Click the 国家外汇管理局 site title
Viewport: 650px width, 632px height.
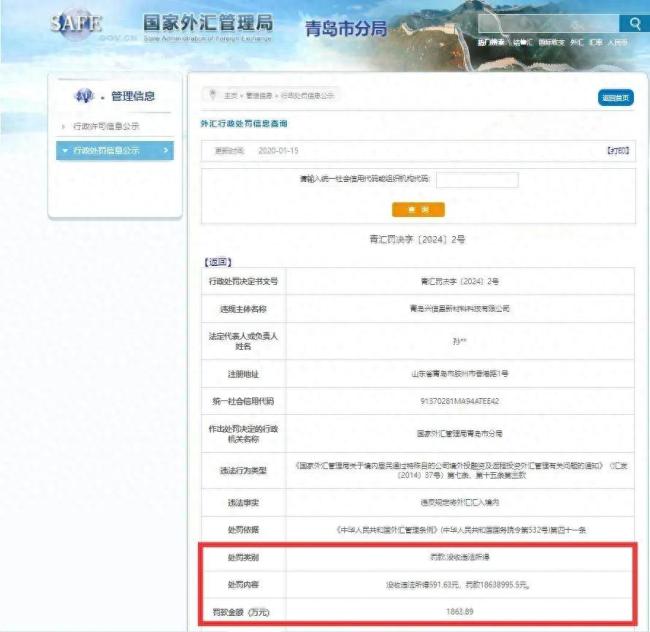point(207,23)
